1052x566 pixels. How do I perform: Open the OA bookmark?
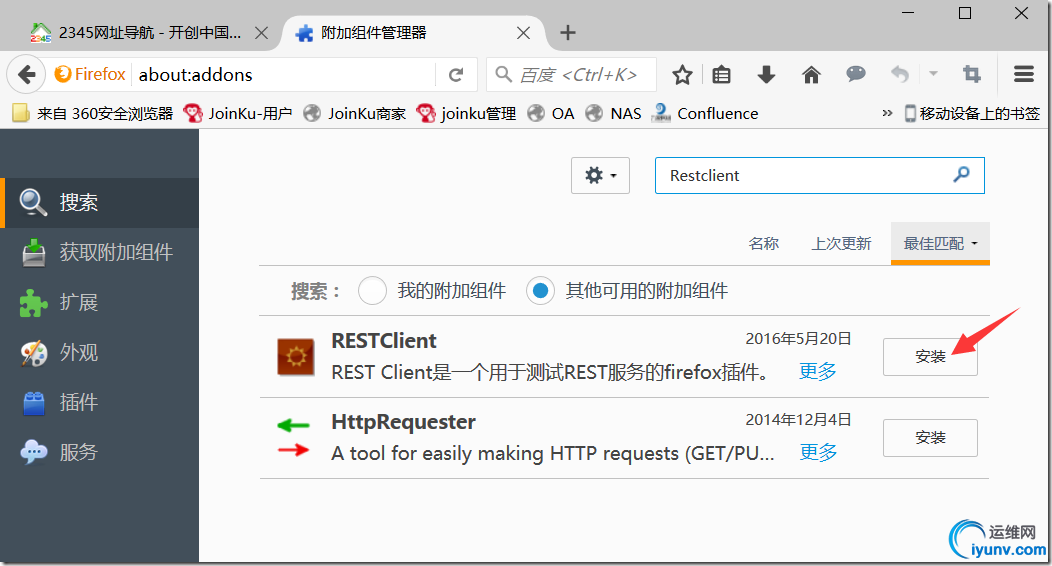pos(551,113)
